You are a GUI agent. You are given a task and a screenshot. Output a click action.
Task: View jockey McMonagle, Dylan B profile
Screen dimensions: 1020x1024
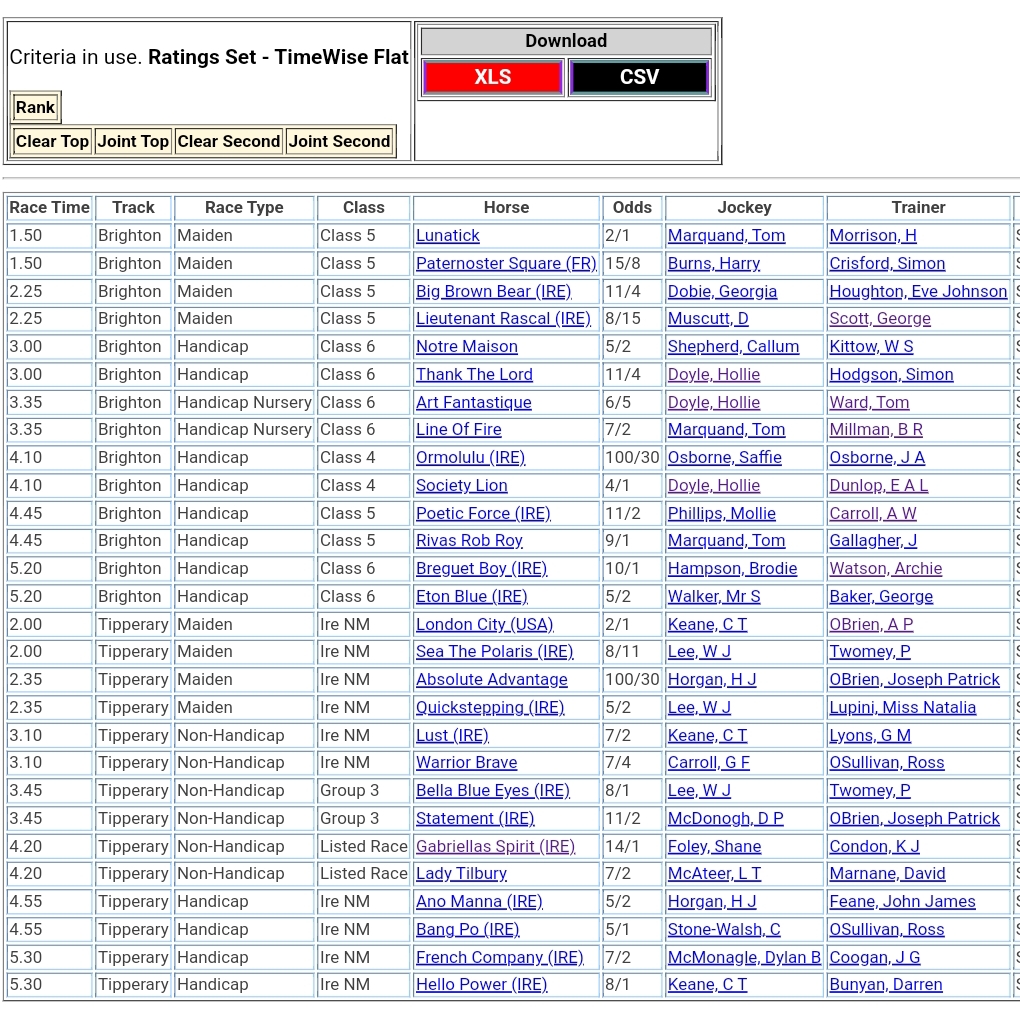tap(744, 958)
